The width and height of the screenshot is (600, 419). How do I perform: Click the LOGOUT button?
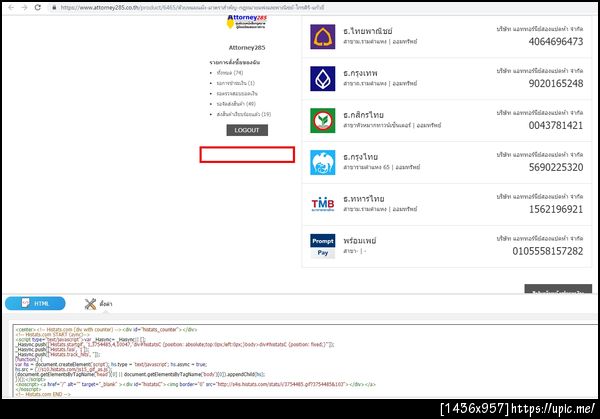point(247,130)
